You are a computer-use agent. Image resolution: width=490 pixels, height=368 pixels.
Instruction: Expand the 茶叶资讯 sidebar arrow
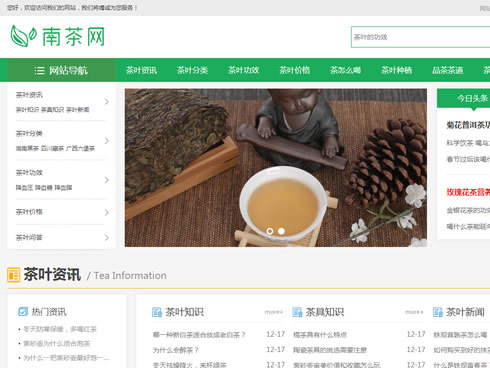(107, 102)
